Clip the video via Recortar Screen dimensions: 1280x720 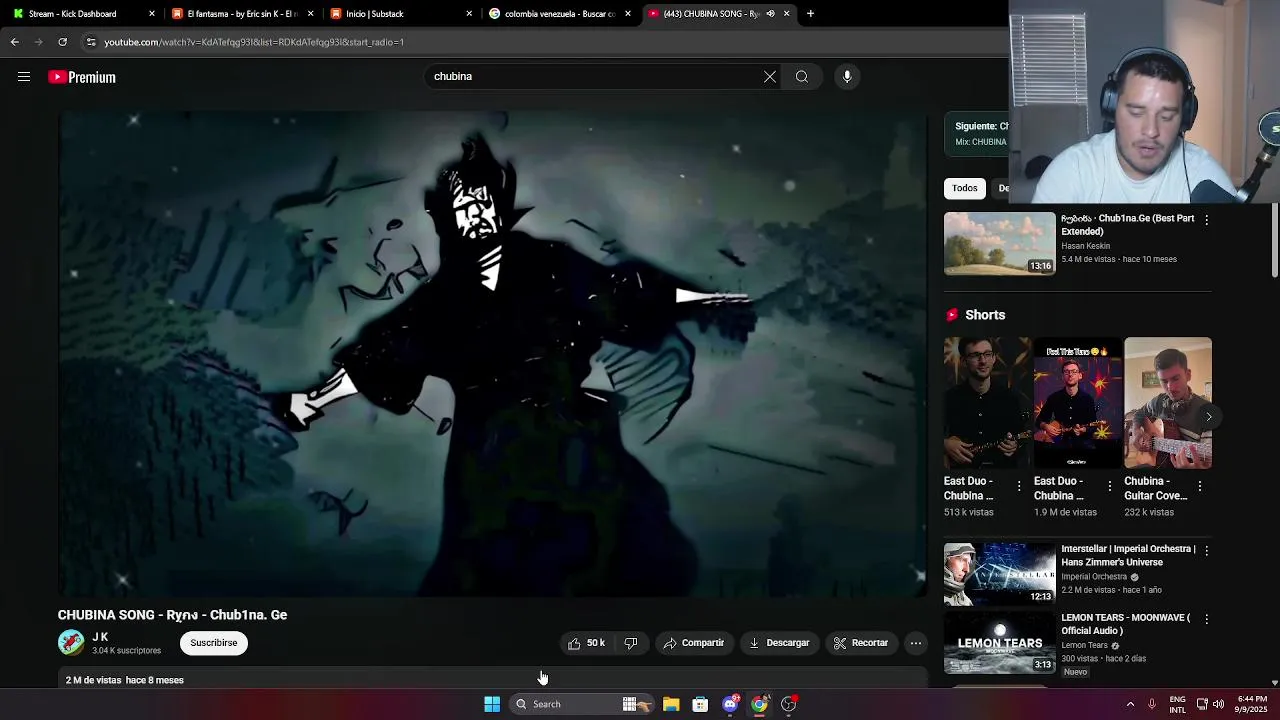click(861, 643)
